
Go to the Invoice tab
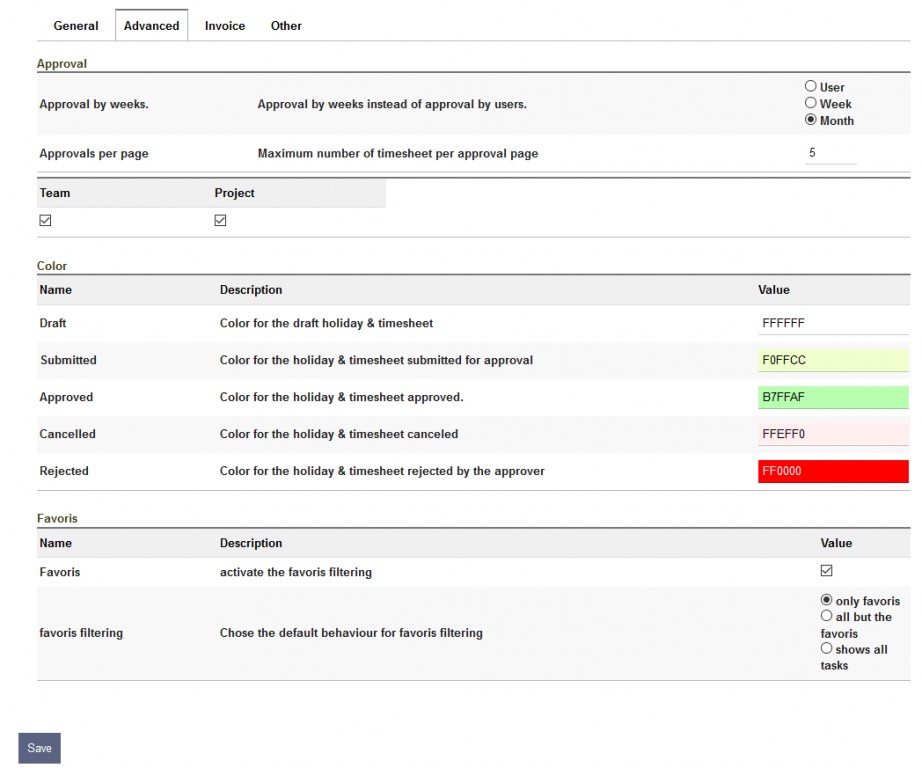tap(225, 26)
